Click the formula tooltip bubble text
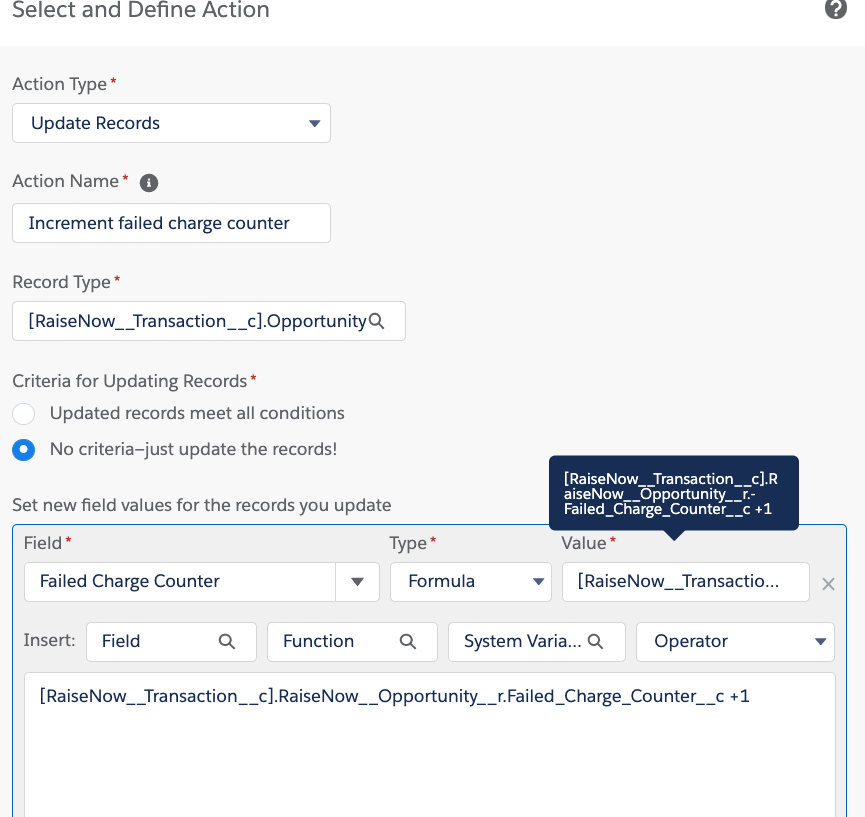 pos(671,494)
